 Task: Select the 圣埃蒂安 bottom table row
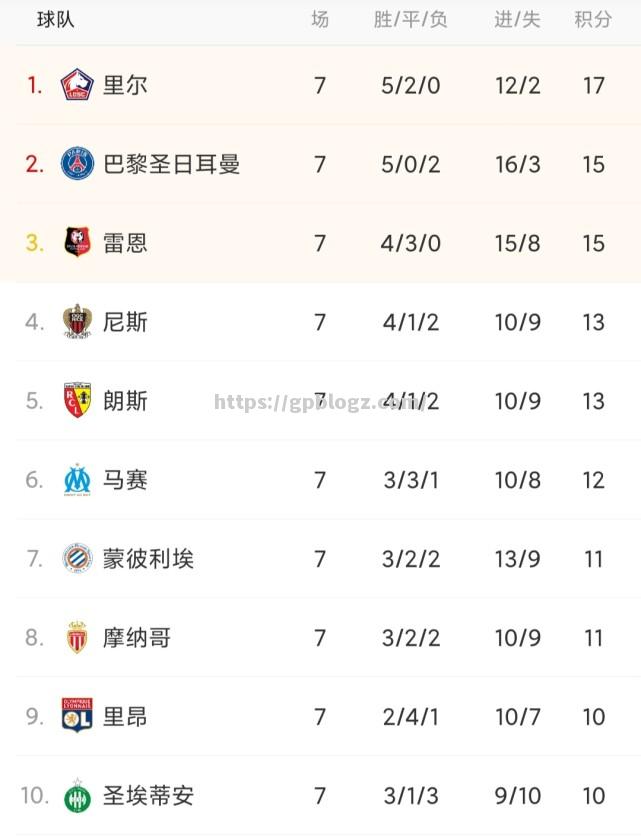(320, 796)
